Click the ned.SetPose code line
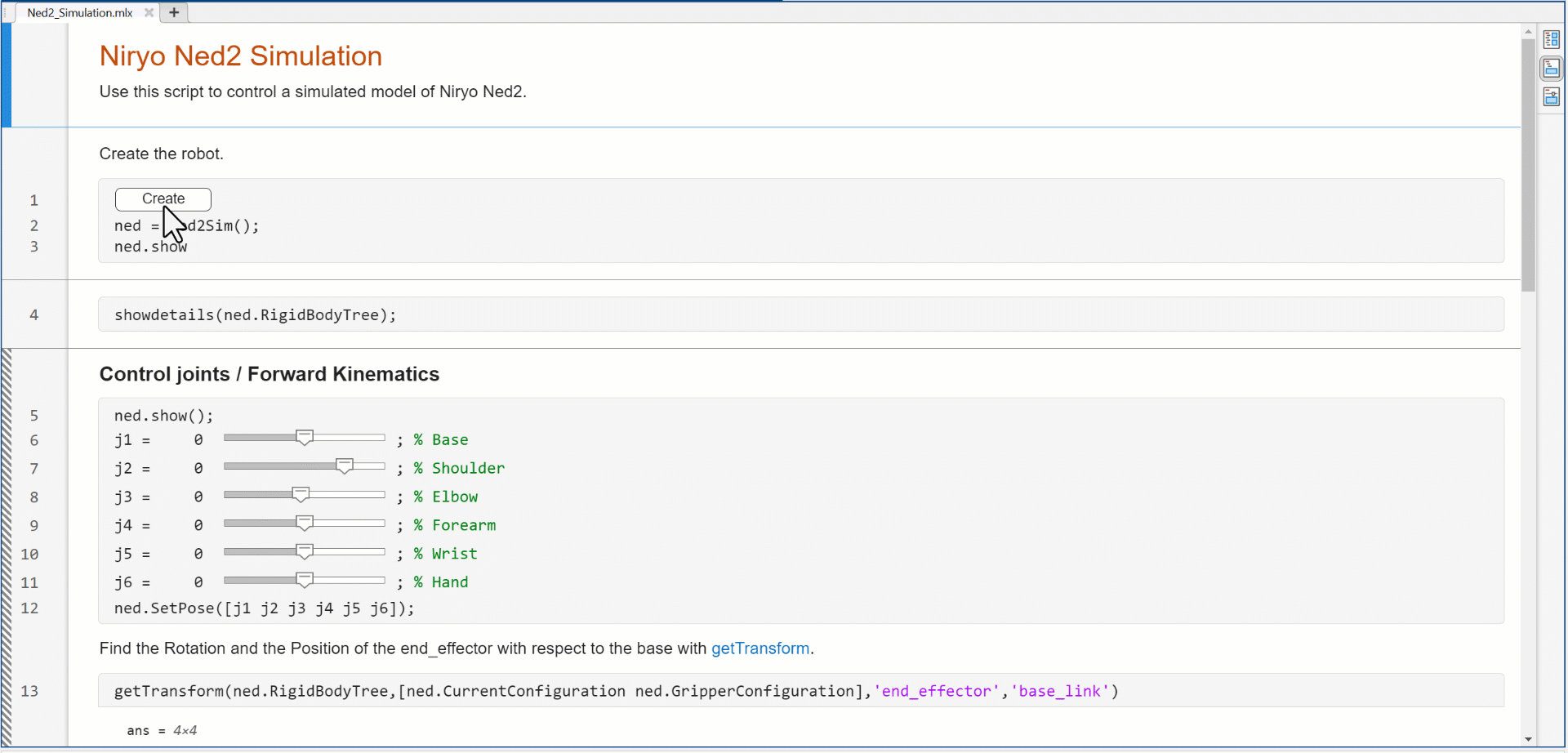1568x753 pixels. coord(265,608)
